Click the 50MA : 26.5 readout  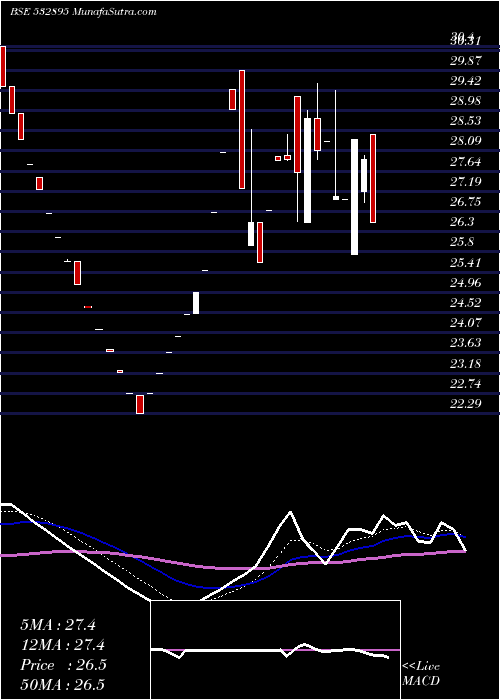coord(65,686)
